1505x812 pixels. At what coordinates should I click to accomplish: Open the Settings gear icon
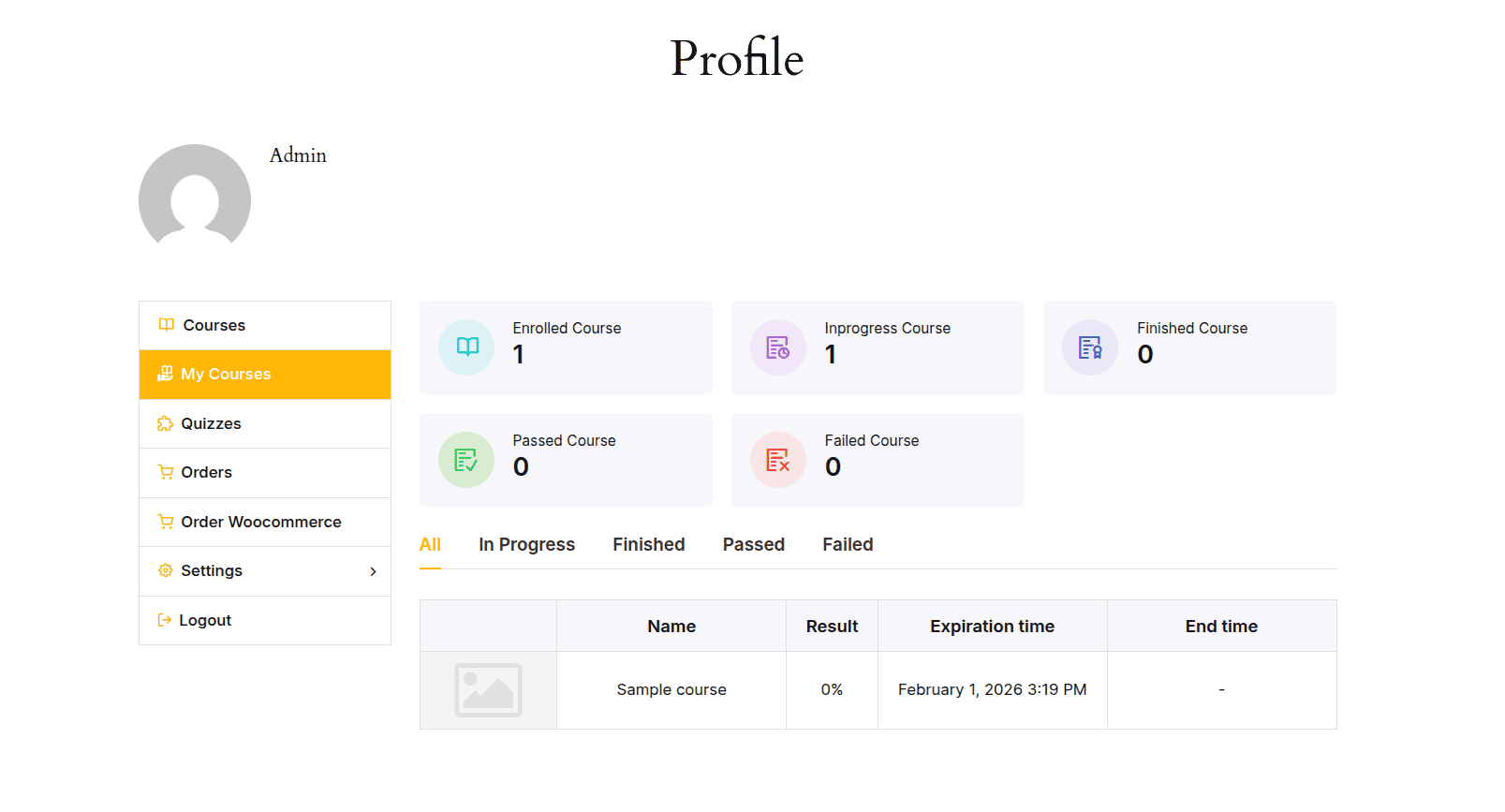click(165, 570)
